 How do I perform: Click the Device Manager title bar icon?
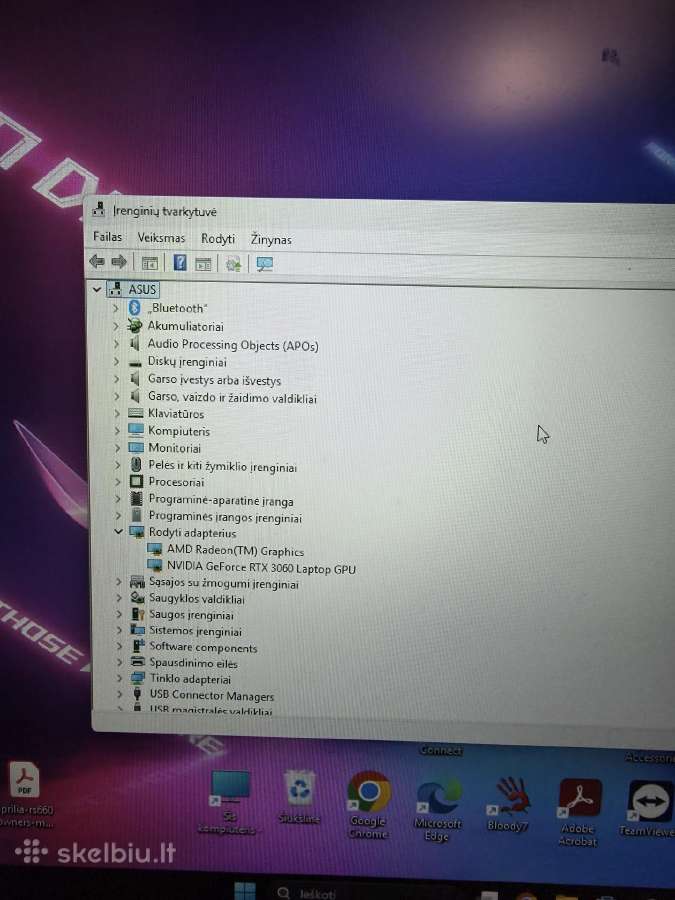point(99,210)
